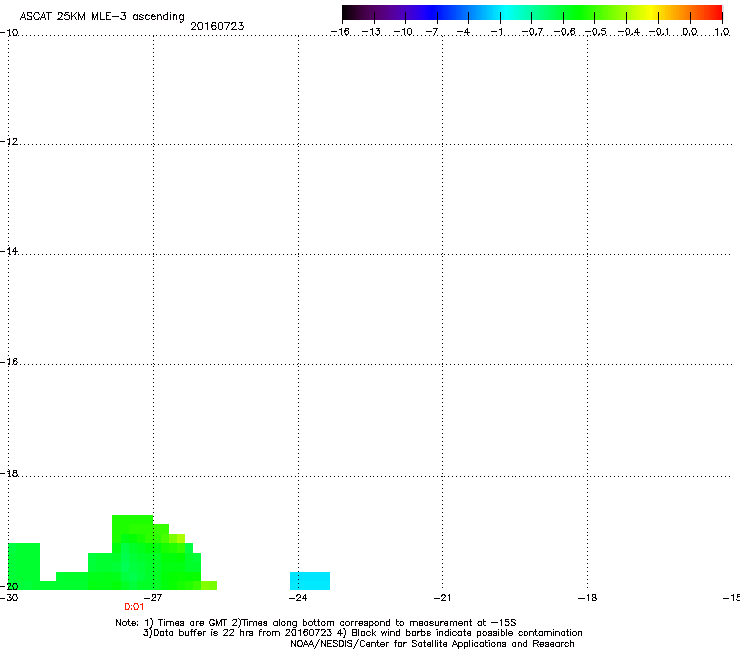Click the -16 latitude axis label
This screenshot has height=650, width=740.
9,362
